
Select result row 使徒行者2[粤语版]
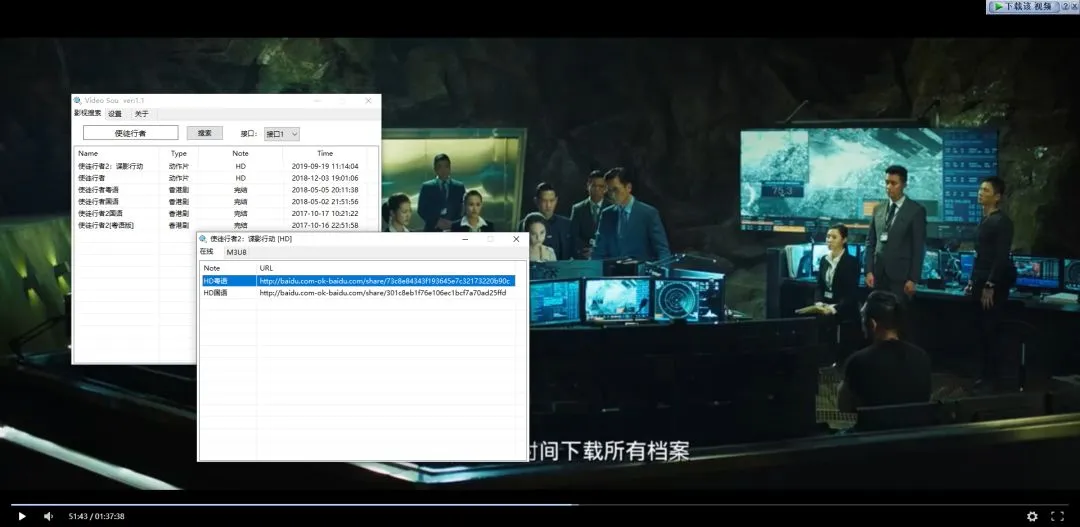point(220,225)
